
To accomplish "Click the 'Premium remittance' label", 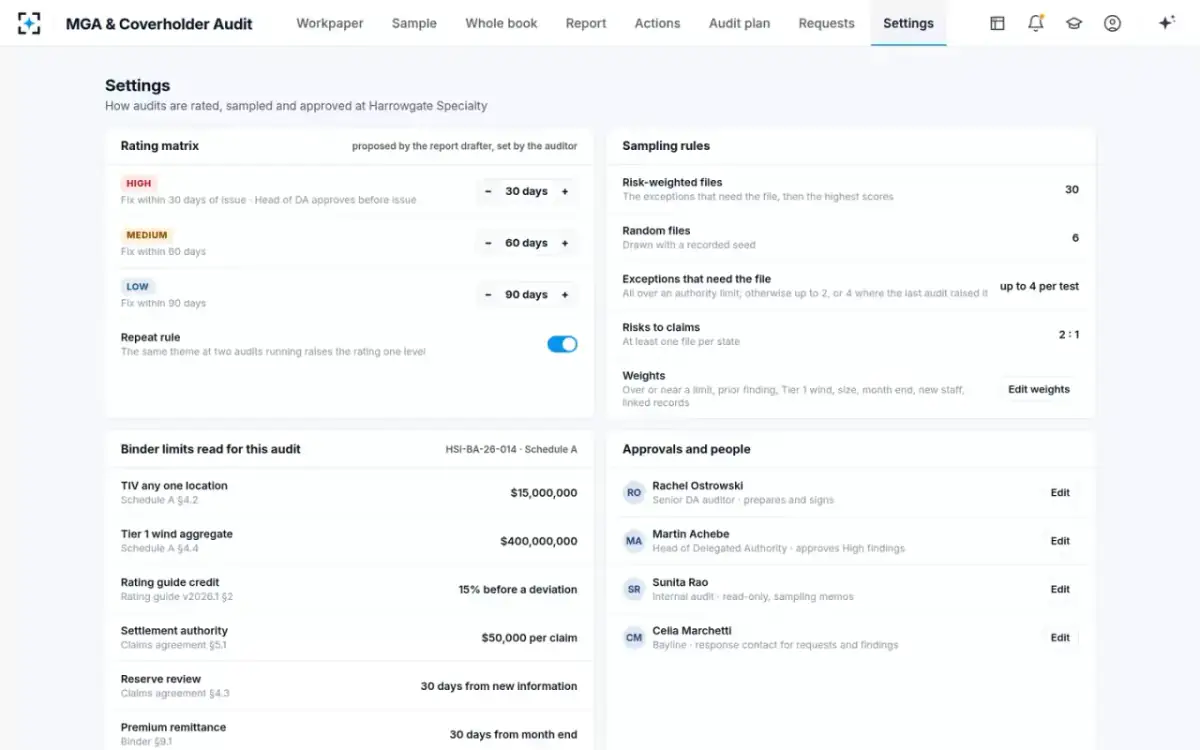I will point(173,727).
